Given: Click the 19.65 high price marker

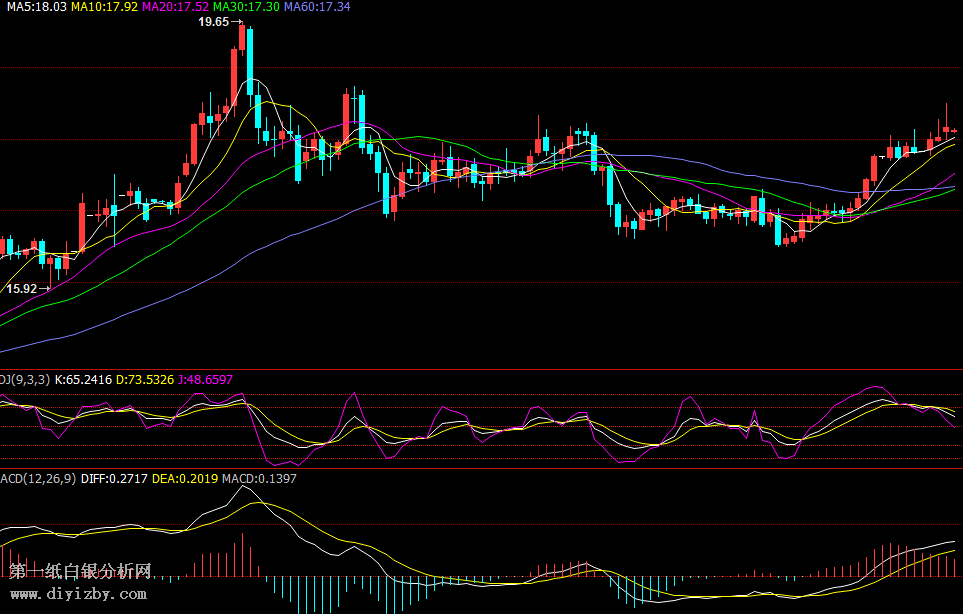Looking at the screenshot, I should (214, 21).
